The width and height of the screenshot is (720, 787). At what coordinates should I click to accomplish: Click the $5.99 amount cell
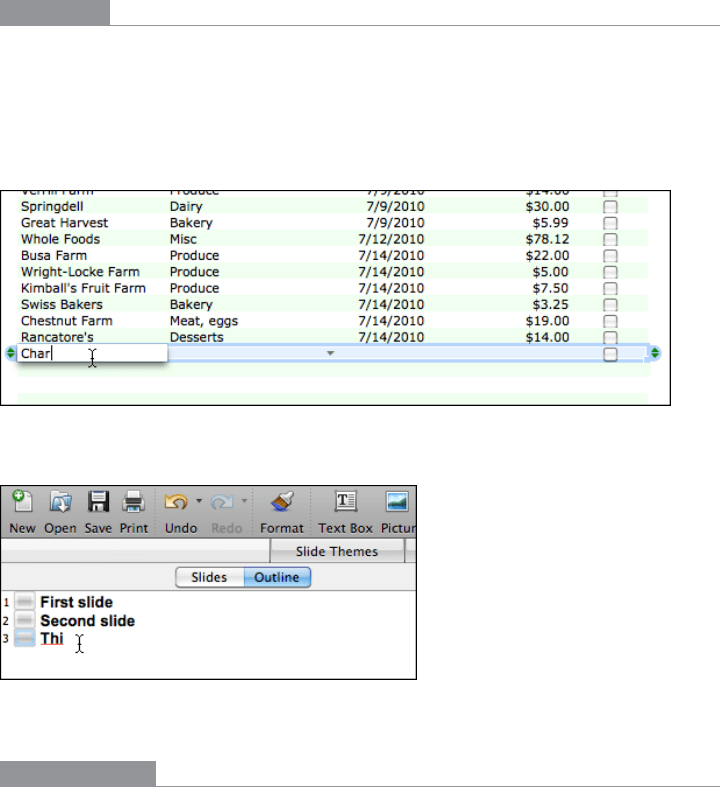click(x=550, y=223)
